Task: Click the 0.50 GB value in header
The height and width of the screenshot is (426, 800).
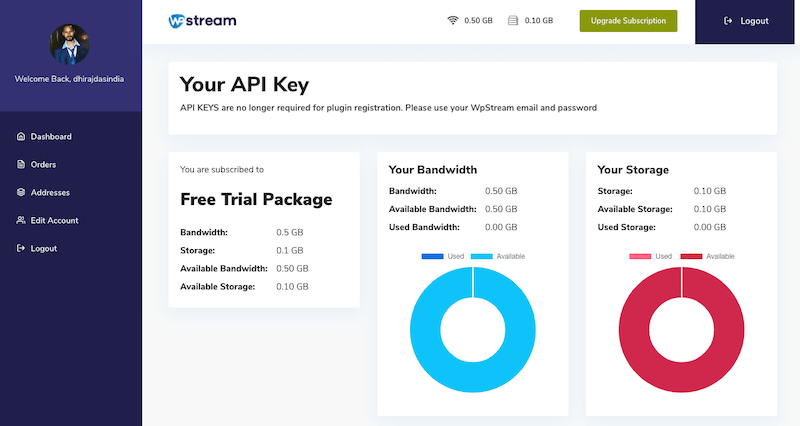Action: click(478, 20)
